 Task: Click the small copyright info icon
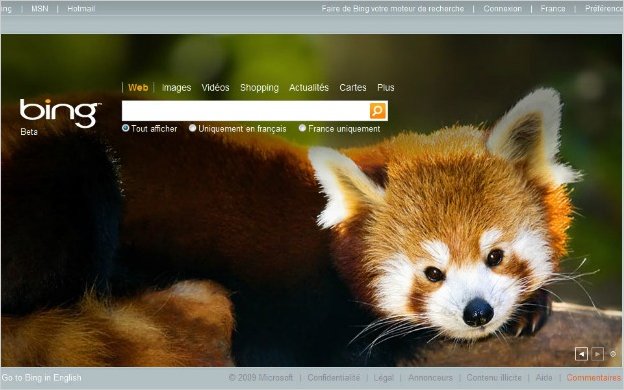pyautogui.click(x=613, y=354)
